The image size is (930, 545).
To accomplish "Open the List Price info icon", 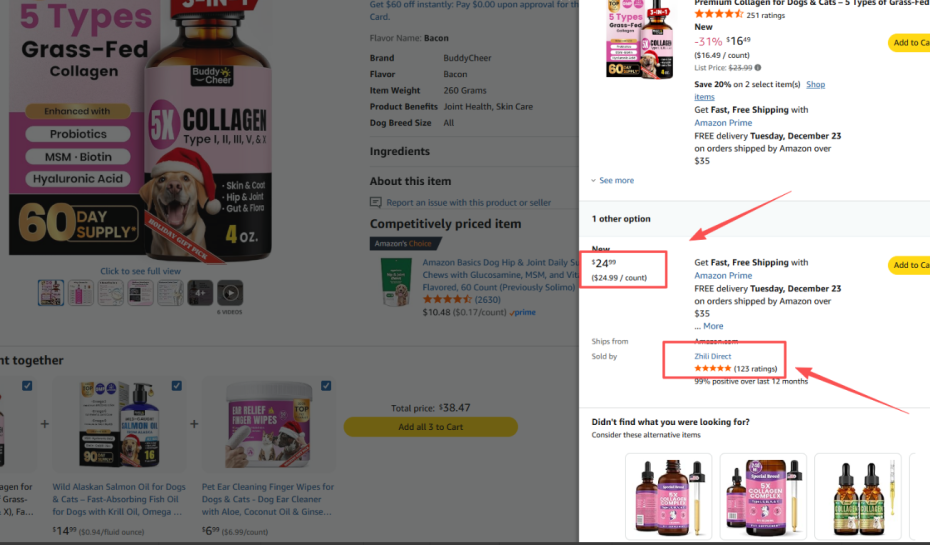I will [757, 68].
